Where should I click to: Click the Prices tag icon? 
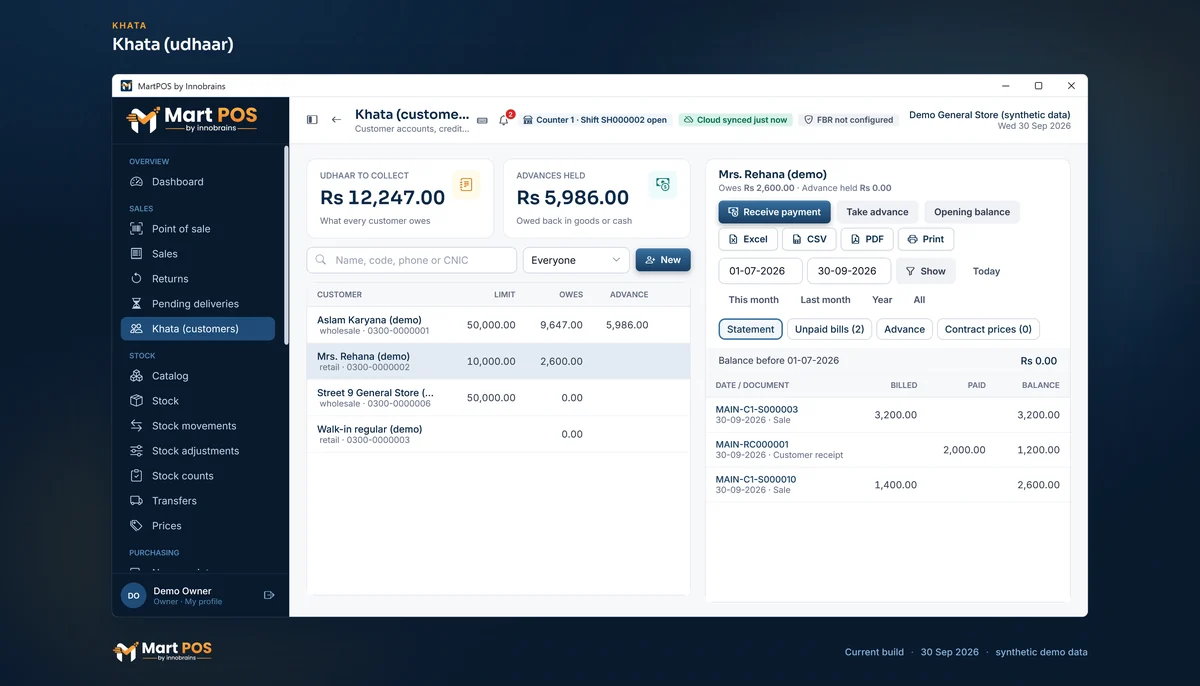137,526
